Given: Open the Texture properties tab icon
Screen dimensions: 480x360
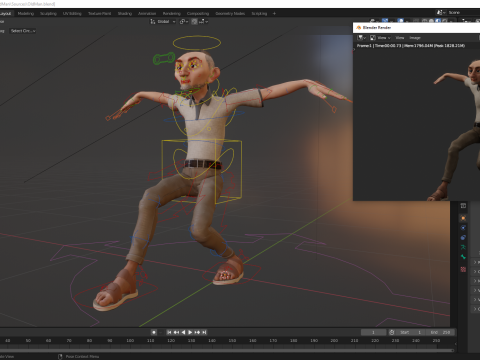Looking at the screenshot, I should 463,269.
